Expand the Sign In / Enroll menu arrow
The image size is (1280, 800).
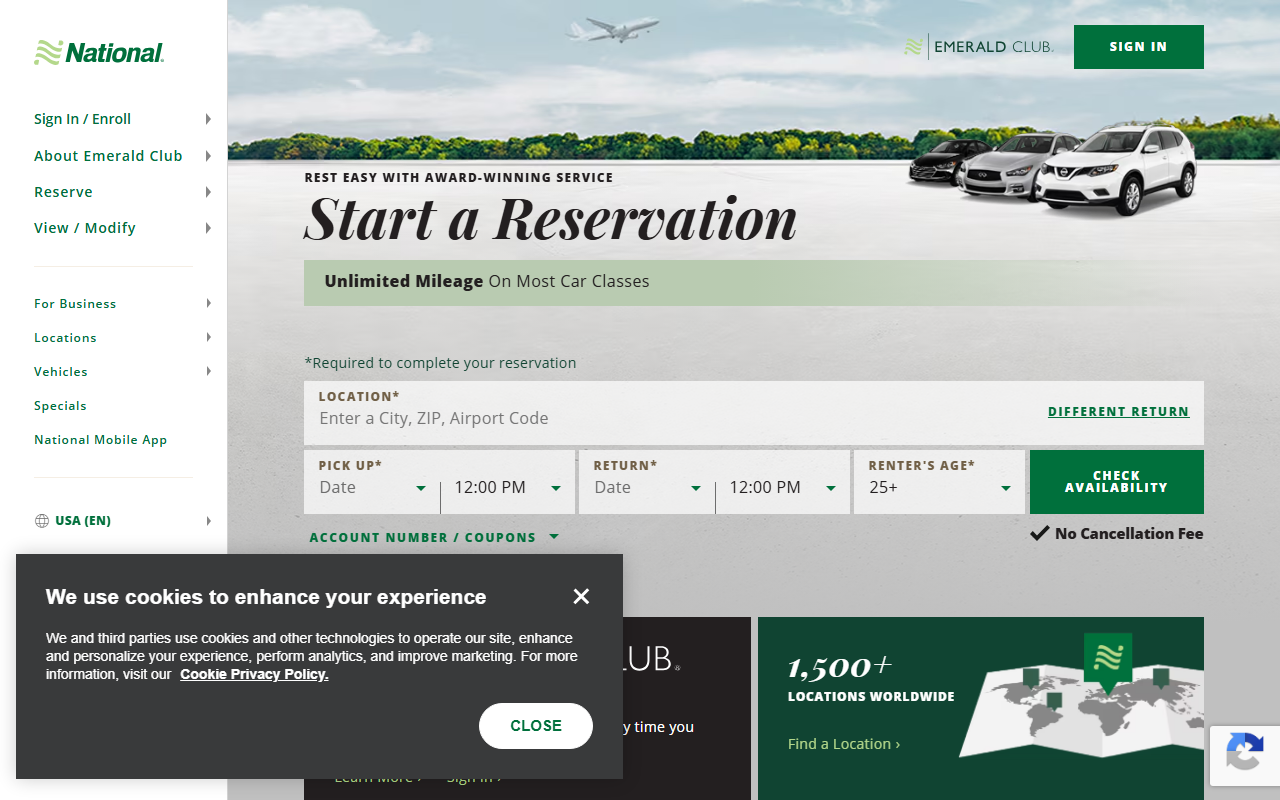(x=208, y=119)
